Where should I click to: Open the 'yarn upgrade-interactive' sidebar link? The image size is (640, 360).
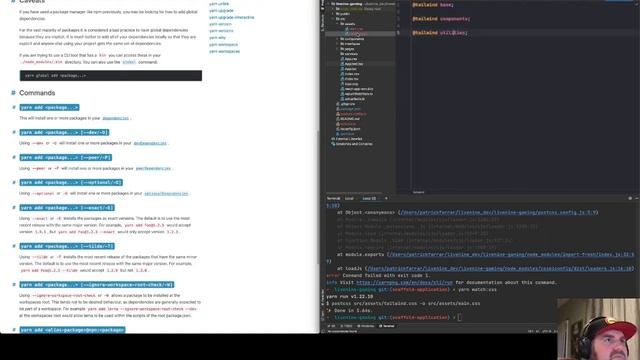coord(231,18)
